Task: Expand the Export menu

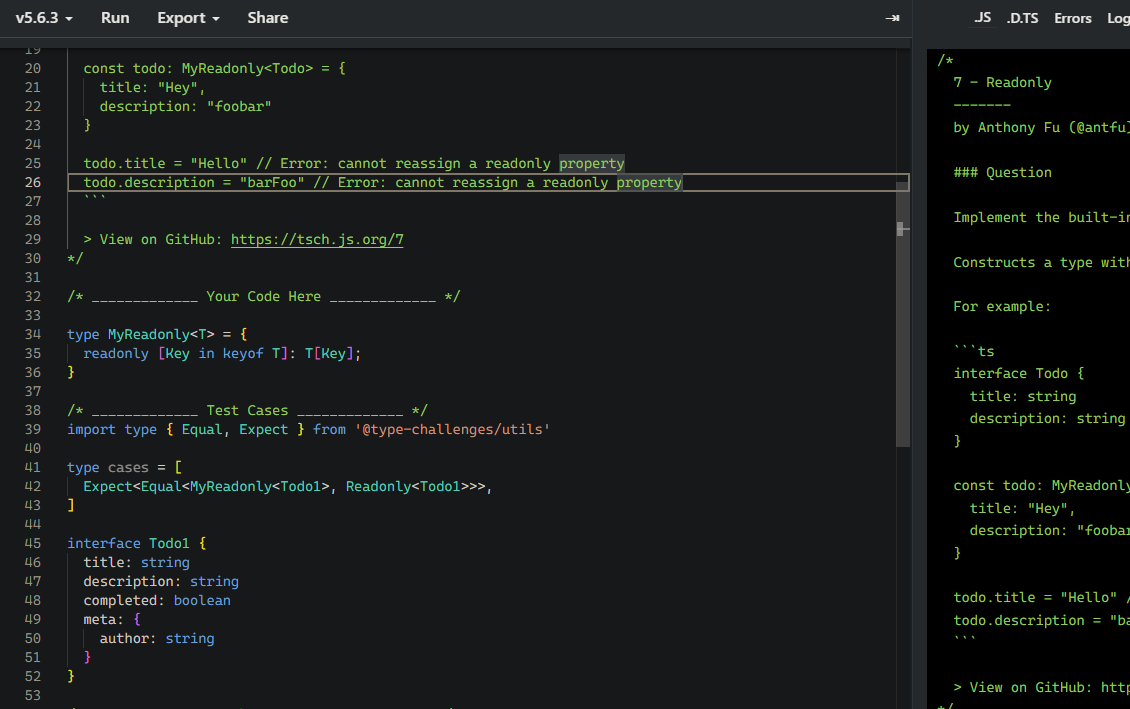Action: (x=188, y=18)
